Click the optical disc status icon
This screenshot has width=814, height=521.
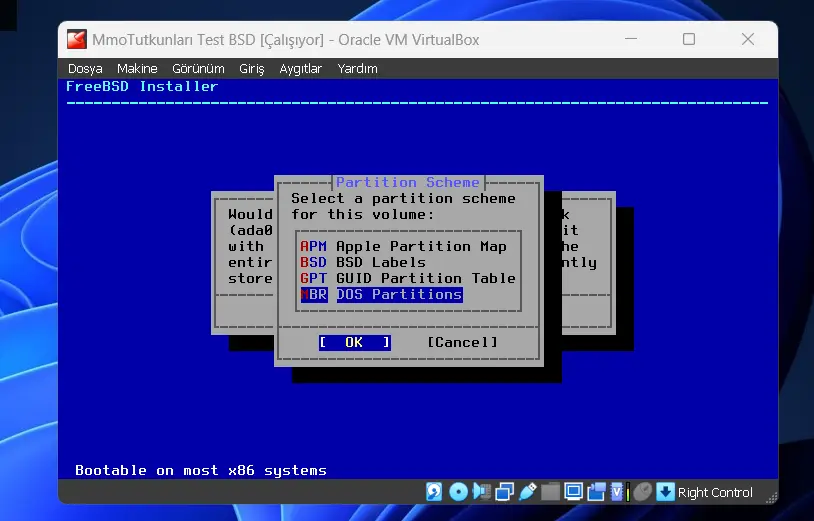(458, 491)
